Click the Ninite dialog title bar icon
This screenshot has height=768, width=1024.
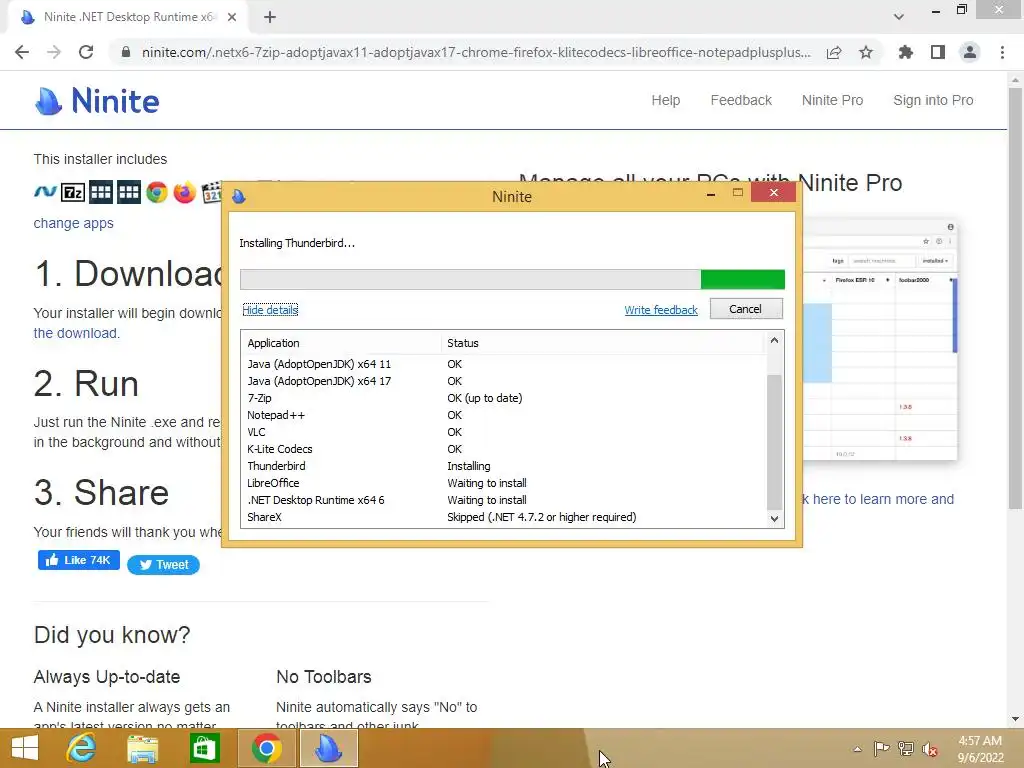[238, 196]
